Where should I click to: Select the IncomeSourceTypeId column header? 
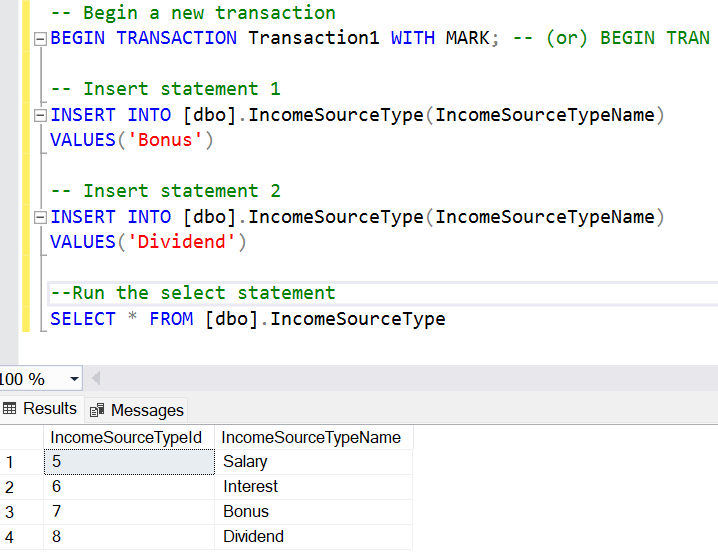[126, 437]
